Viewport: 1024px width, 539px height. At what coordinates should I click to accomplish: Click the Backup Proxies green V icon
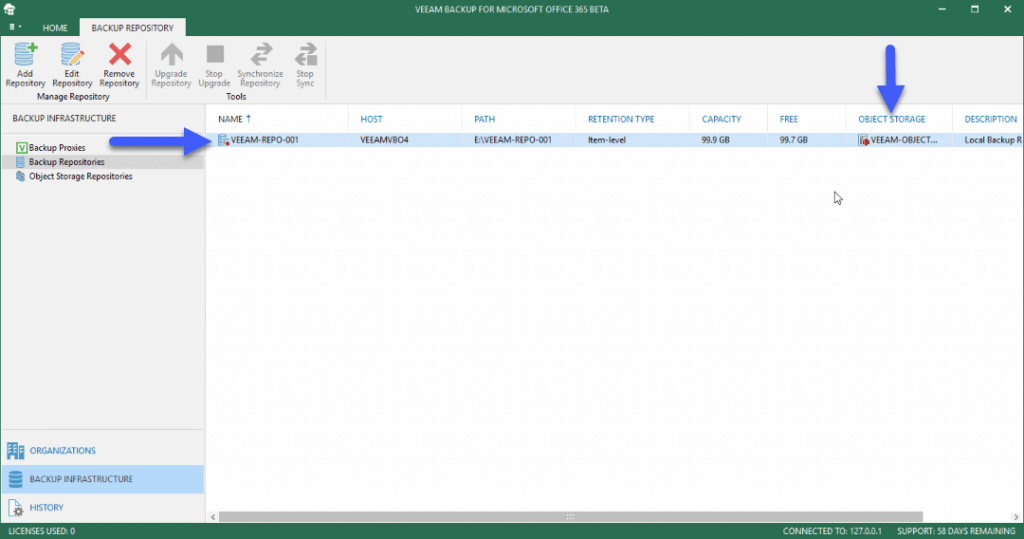21,148
